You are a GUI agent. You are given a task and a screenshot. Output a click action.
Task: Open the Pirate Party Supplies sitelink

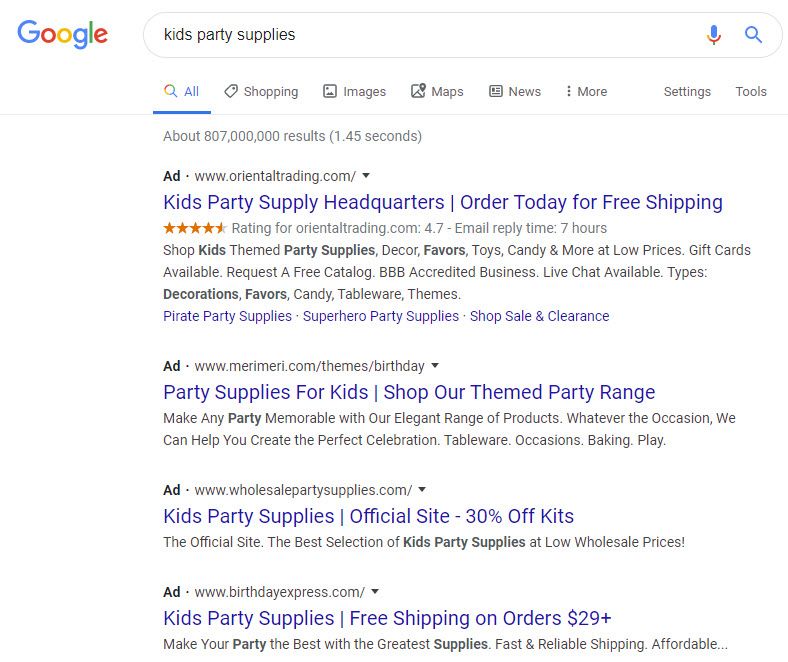[x=227, y=316]
